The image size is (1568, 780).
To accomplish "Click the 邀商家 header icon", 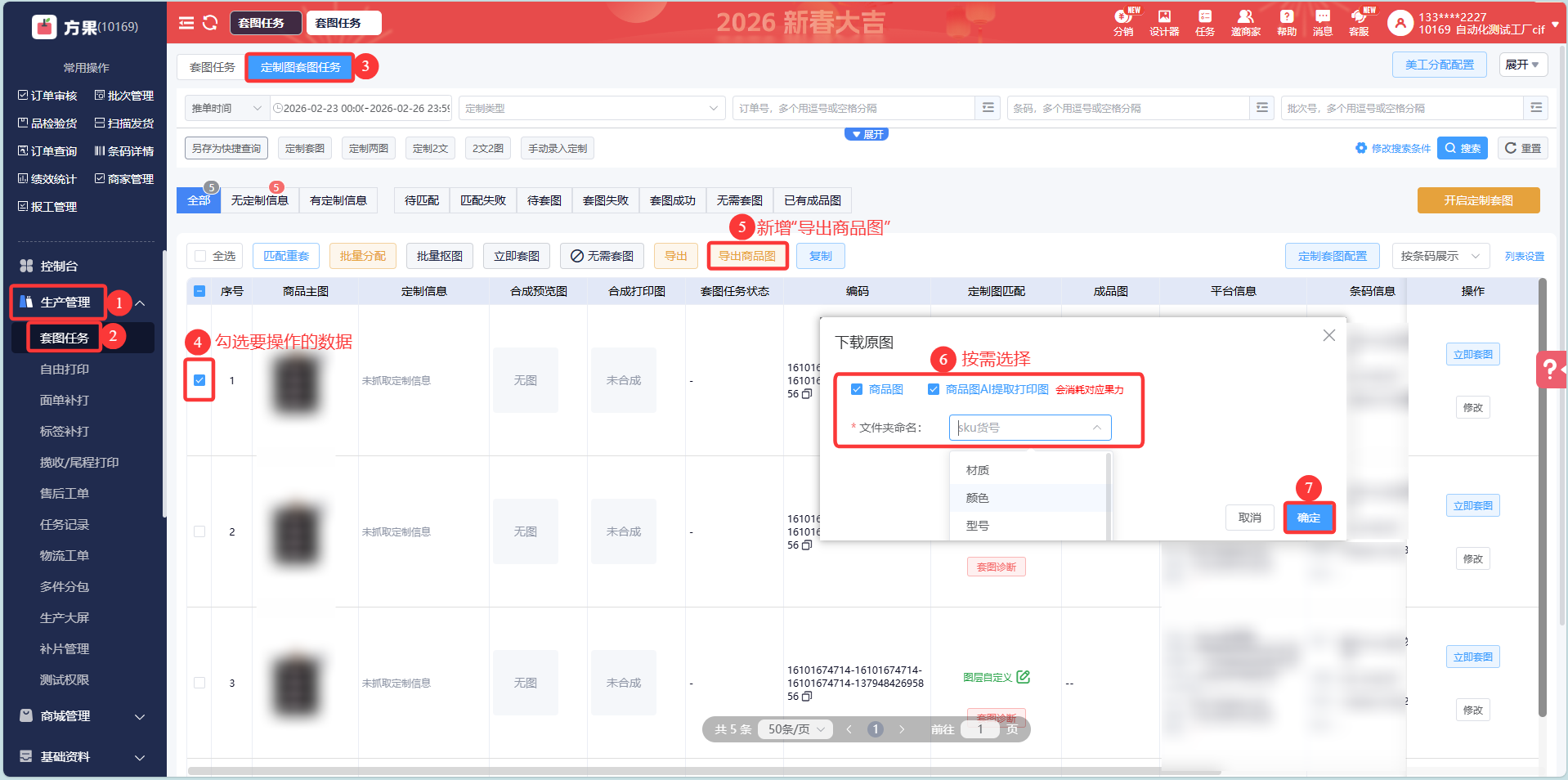I will tap(1246, 22).
